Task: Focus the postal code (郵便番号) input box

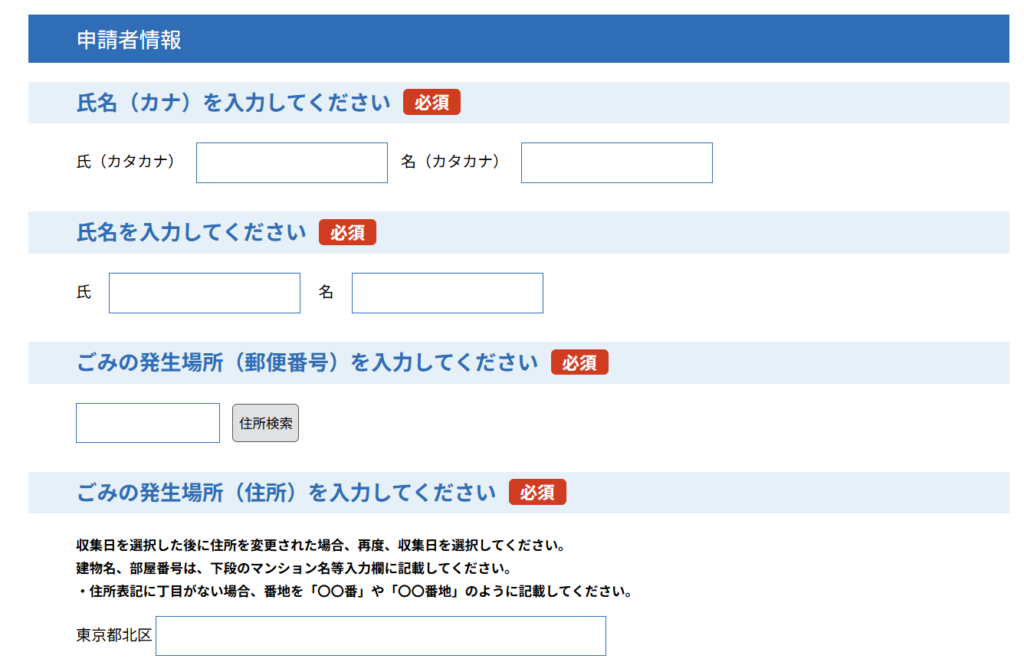Action: (x=148, y=423)
